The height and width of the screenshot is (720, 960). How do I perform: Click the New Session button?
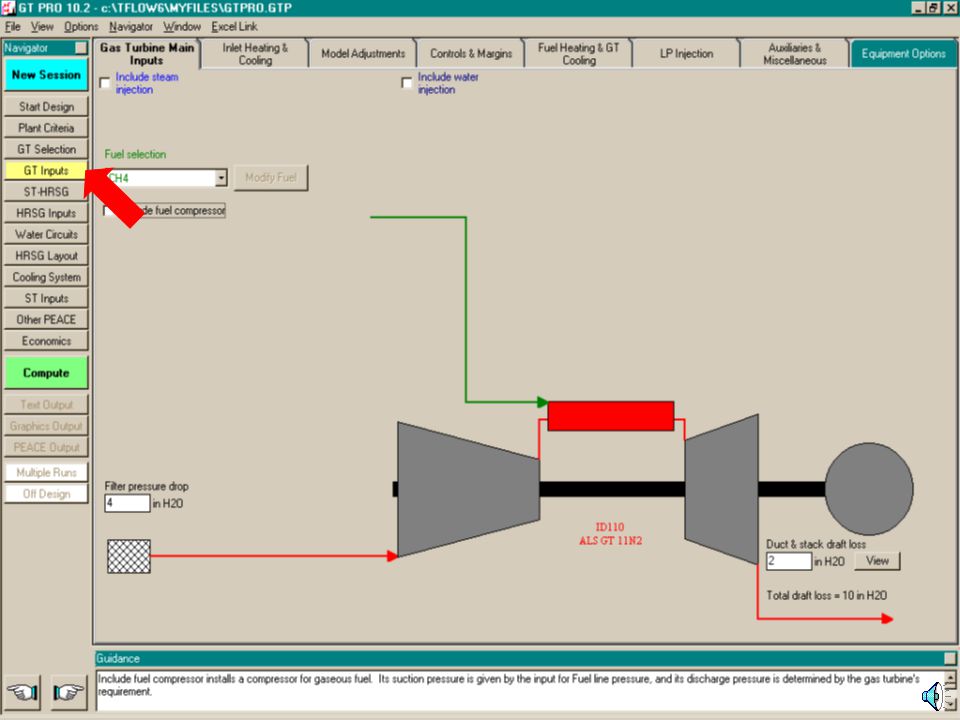(x=46, y=75)
